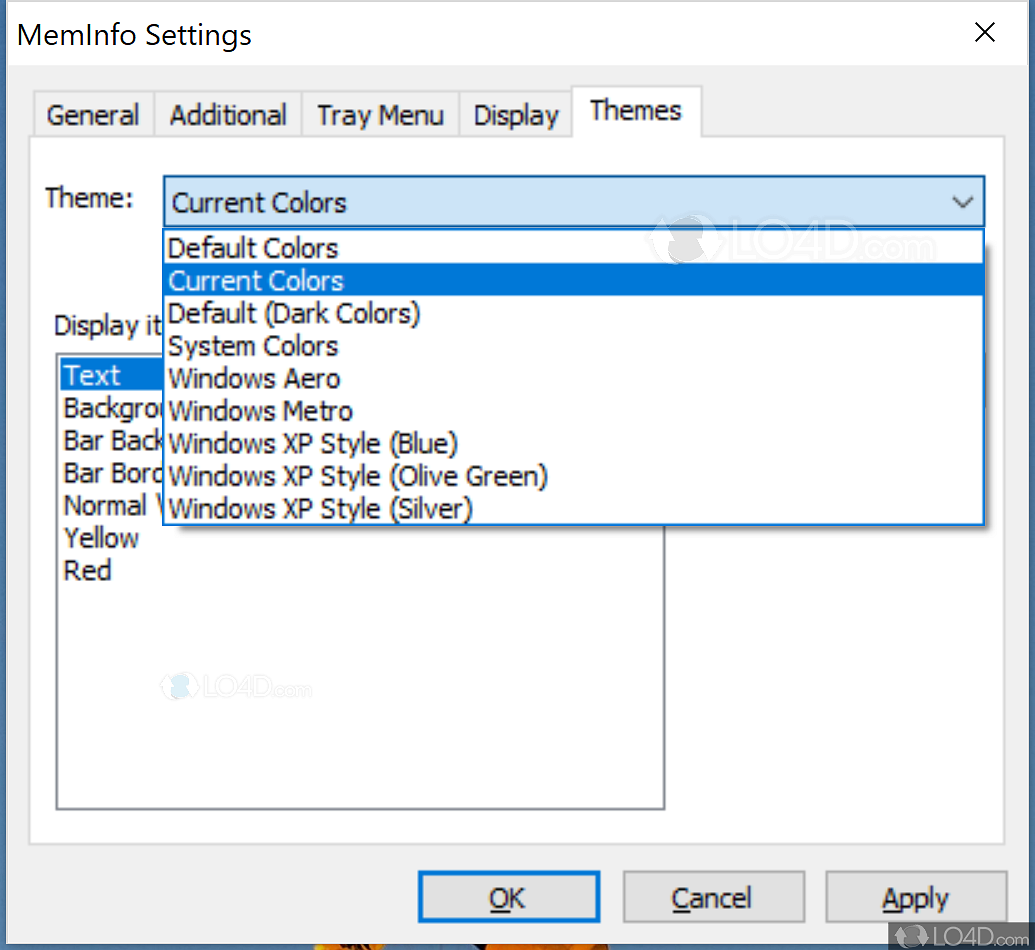Screen dimensions: 1035x950
Task: Click the Cancel button
Action: [x=712, y=898]
